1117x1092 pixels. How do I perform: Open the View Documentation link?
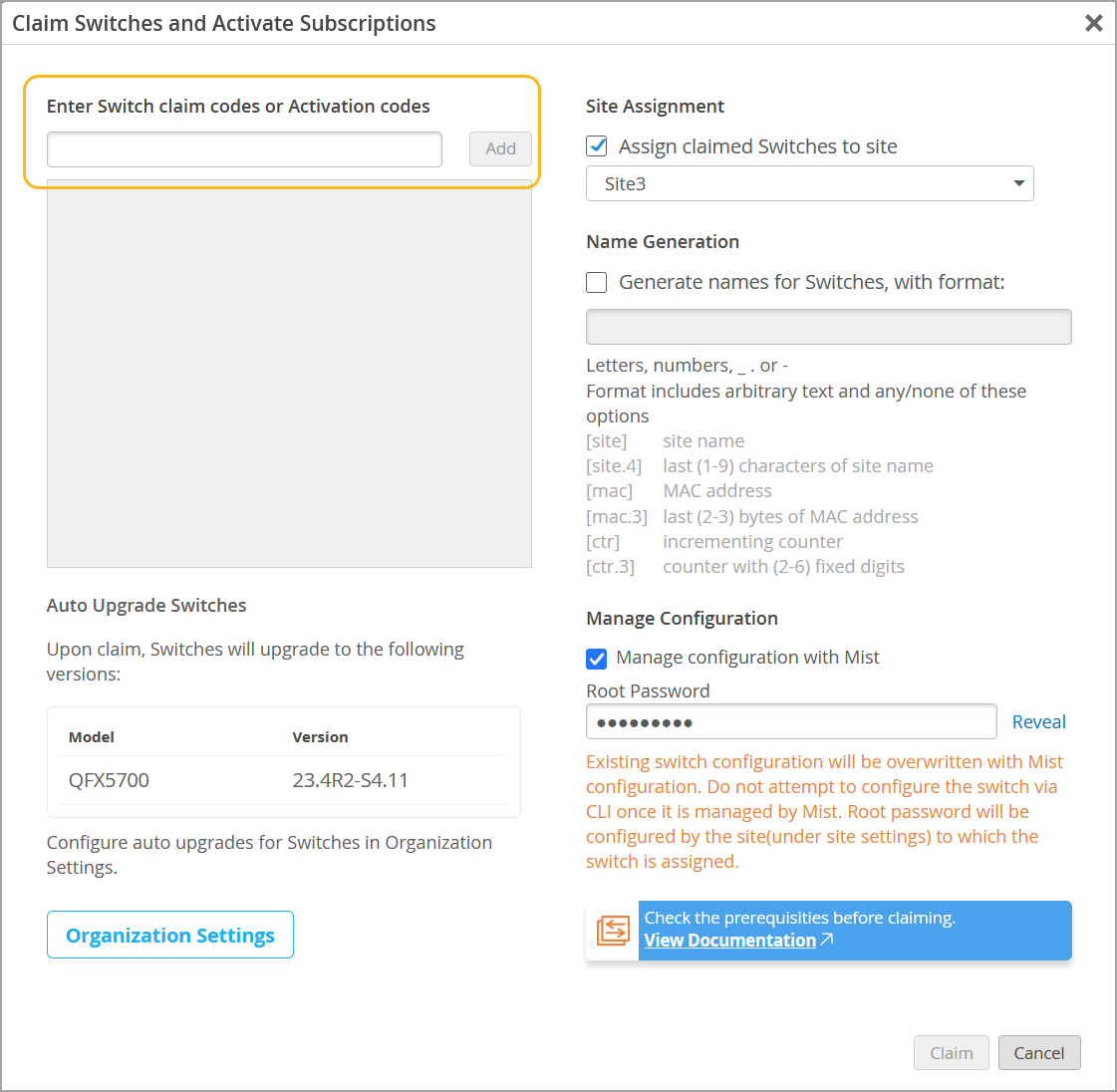729,940
